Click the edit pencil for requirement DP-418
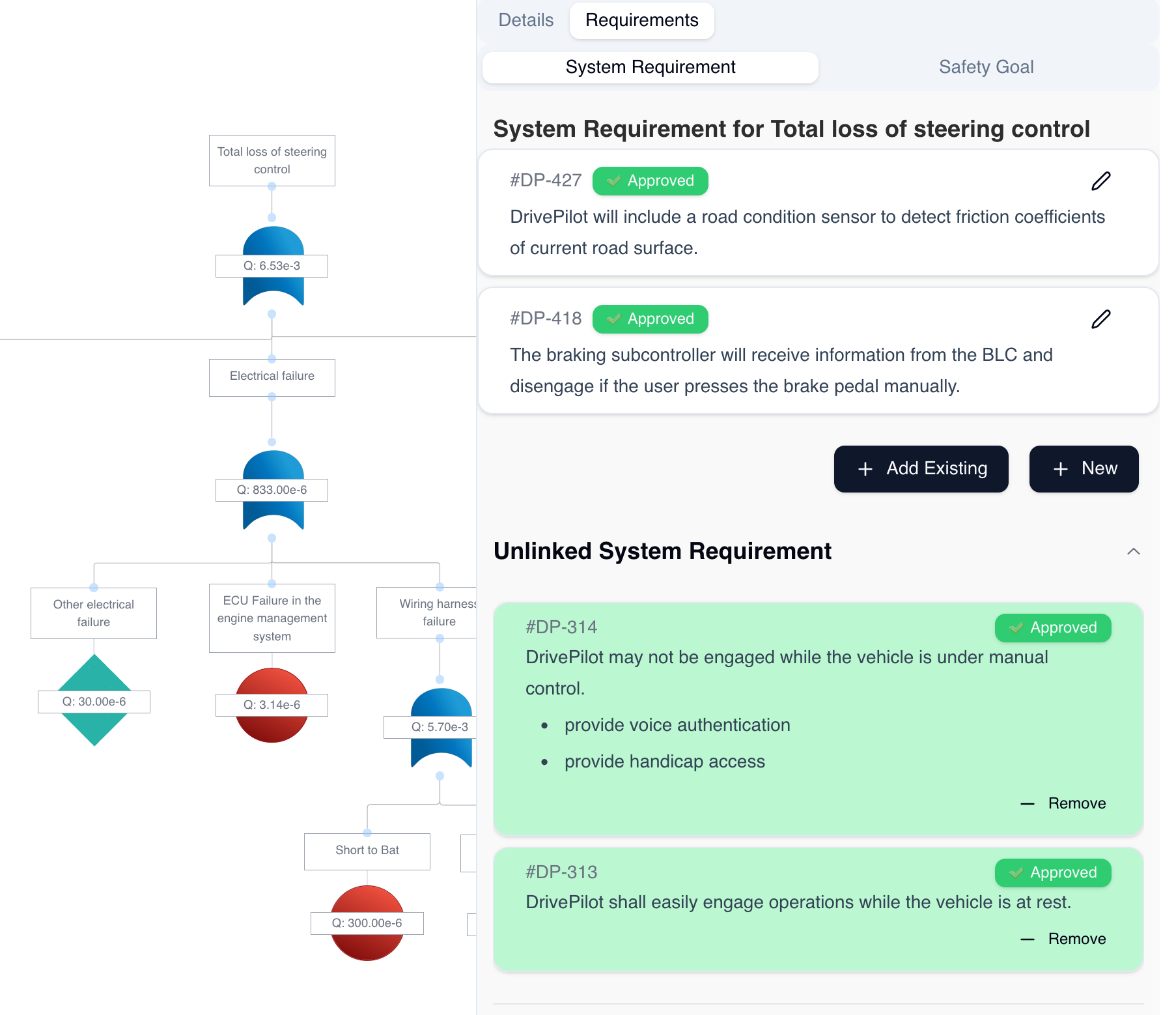The height and width of the screenshot is (1015, 1176). [1100, 319]
